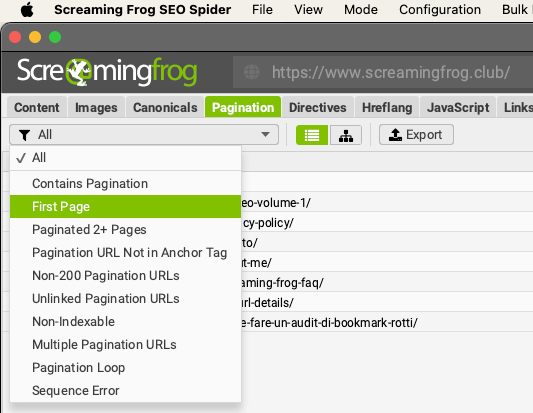Open the Mode menu
533x413 pixels.
(361, 10)
